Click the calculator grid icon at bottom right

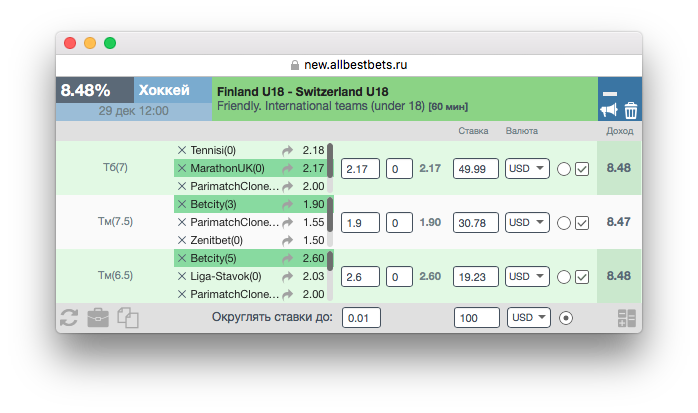click(627, 318)
